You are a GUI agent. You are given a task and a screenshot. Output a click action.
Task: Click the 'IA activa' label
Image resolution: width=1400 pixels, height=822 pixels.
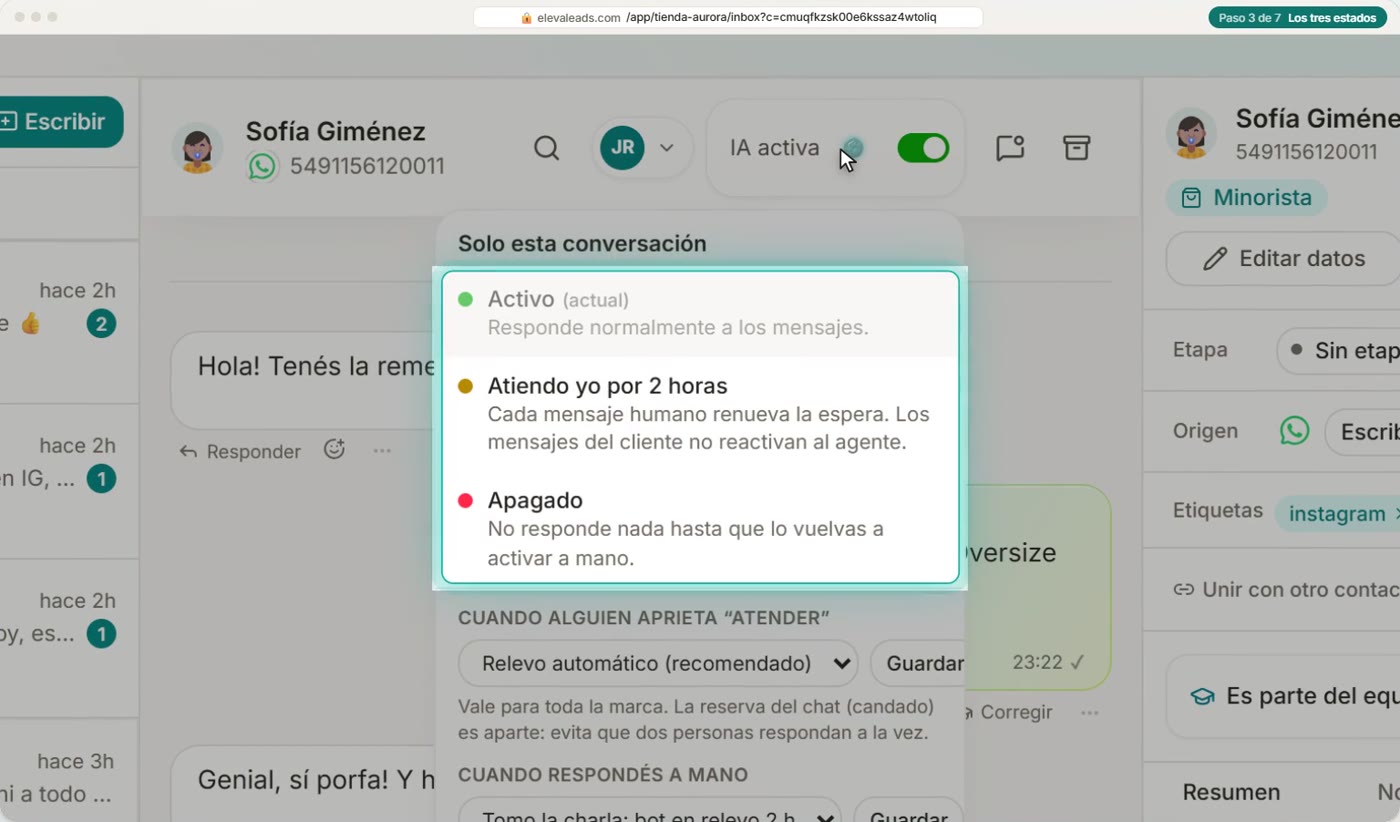[x=774, y=148]
